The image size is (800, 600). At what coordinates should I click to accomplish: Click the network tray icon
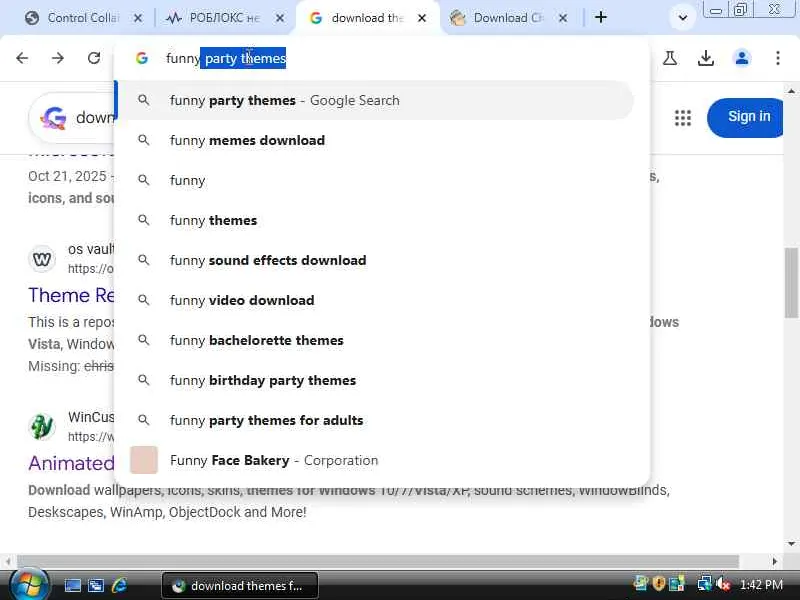click(704, 584)
